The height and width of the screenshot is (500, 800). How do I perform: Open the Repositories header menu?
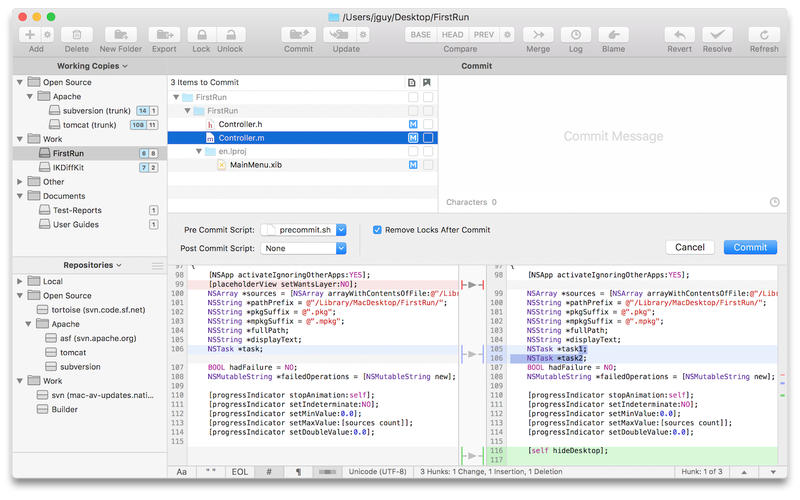(92, 265)
